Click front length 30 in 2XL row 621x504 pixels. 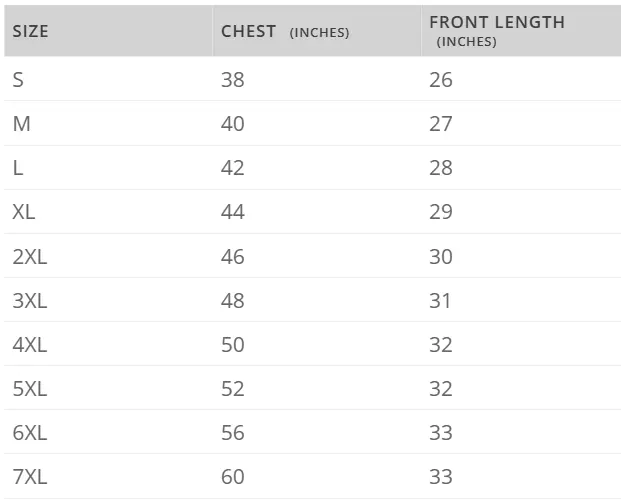[441, 256]
